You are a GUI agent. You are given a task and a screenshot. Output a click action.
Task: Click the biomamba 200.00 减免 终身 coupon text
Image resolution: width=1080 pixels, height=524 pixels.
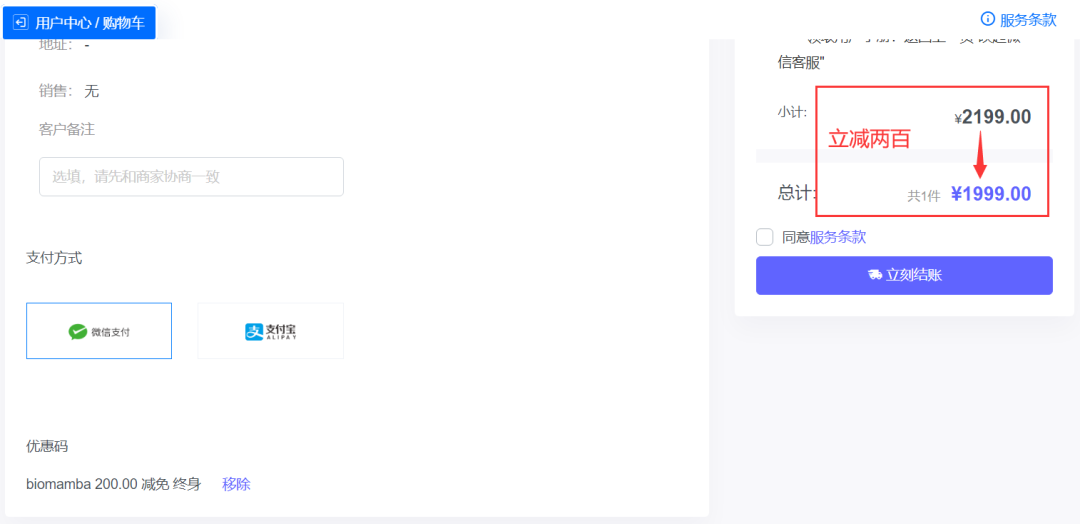coord(114,484)
